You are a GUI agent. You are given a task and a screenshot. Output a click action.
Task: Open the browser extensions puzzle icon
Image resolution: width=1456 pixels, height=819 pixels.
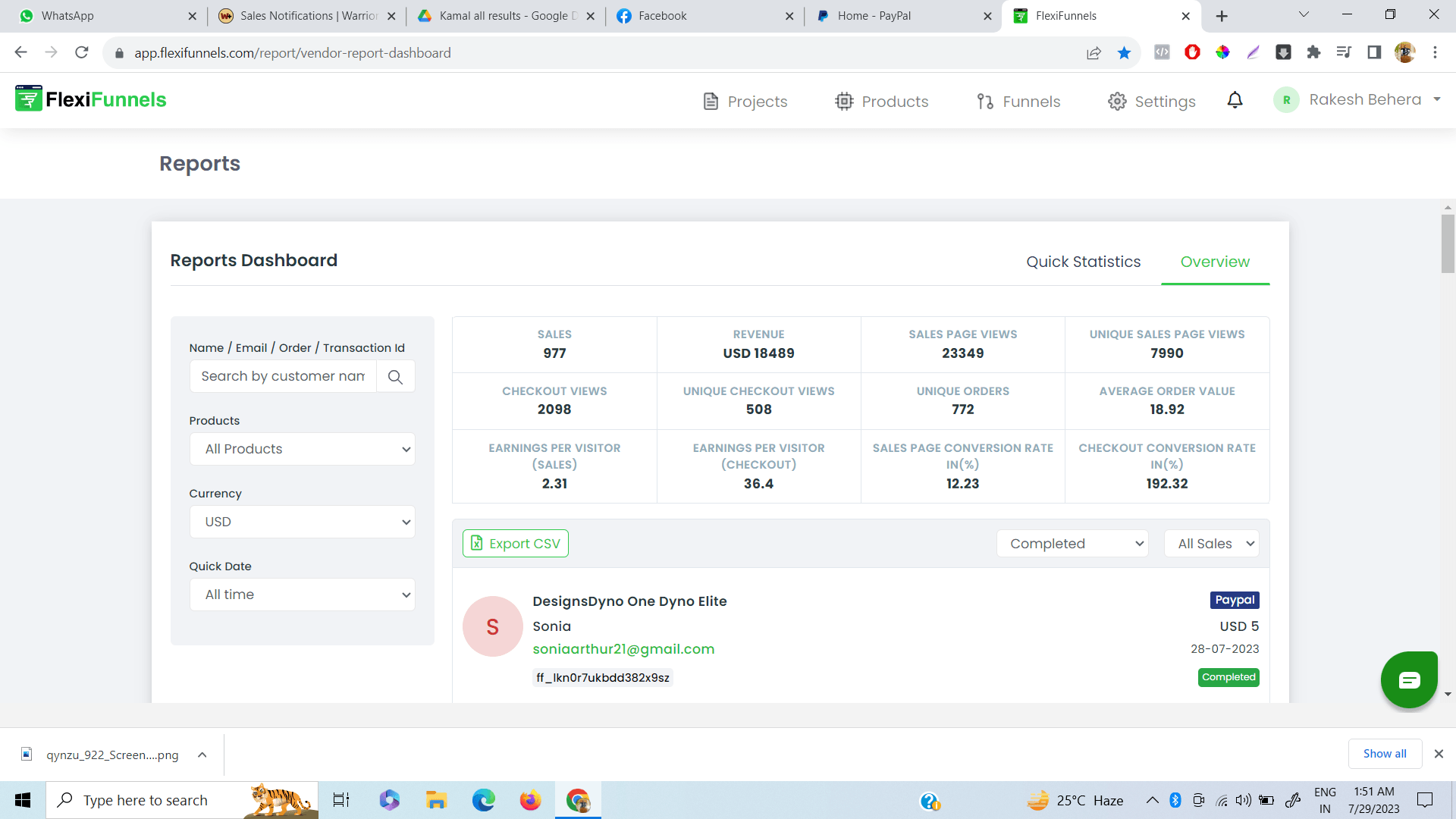coord(1313,52)
